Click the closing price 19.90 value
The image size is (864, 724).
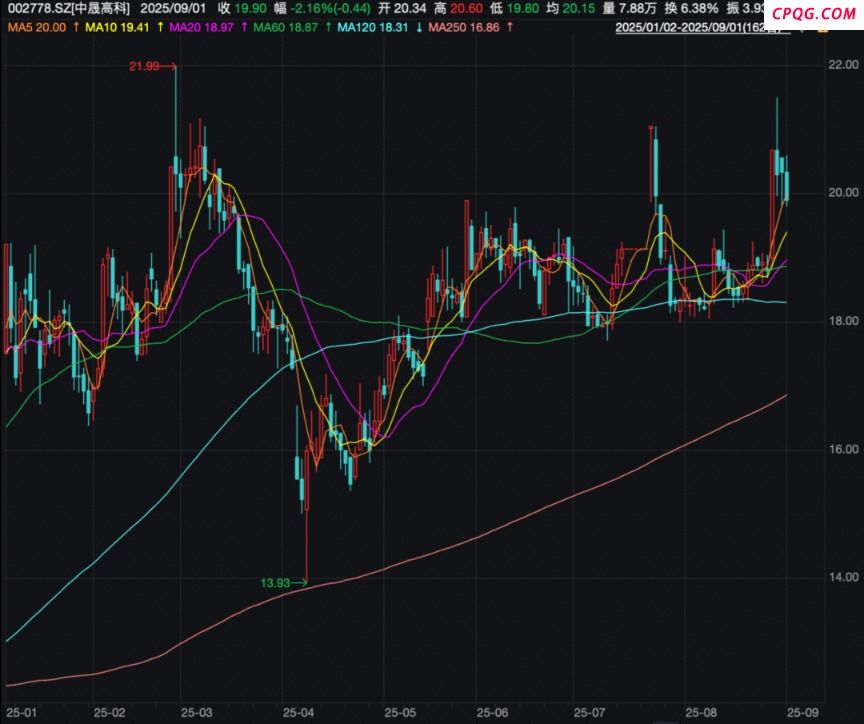tap(250, 9)
